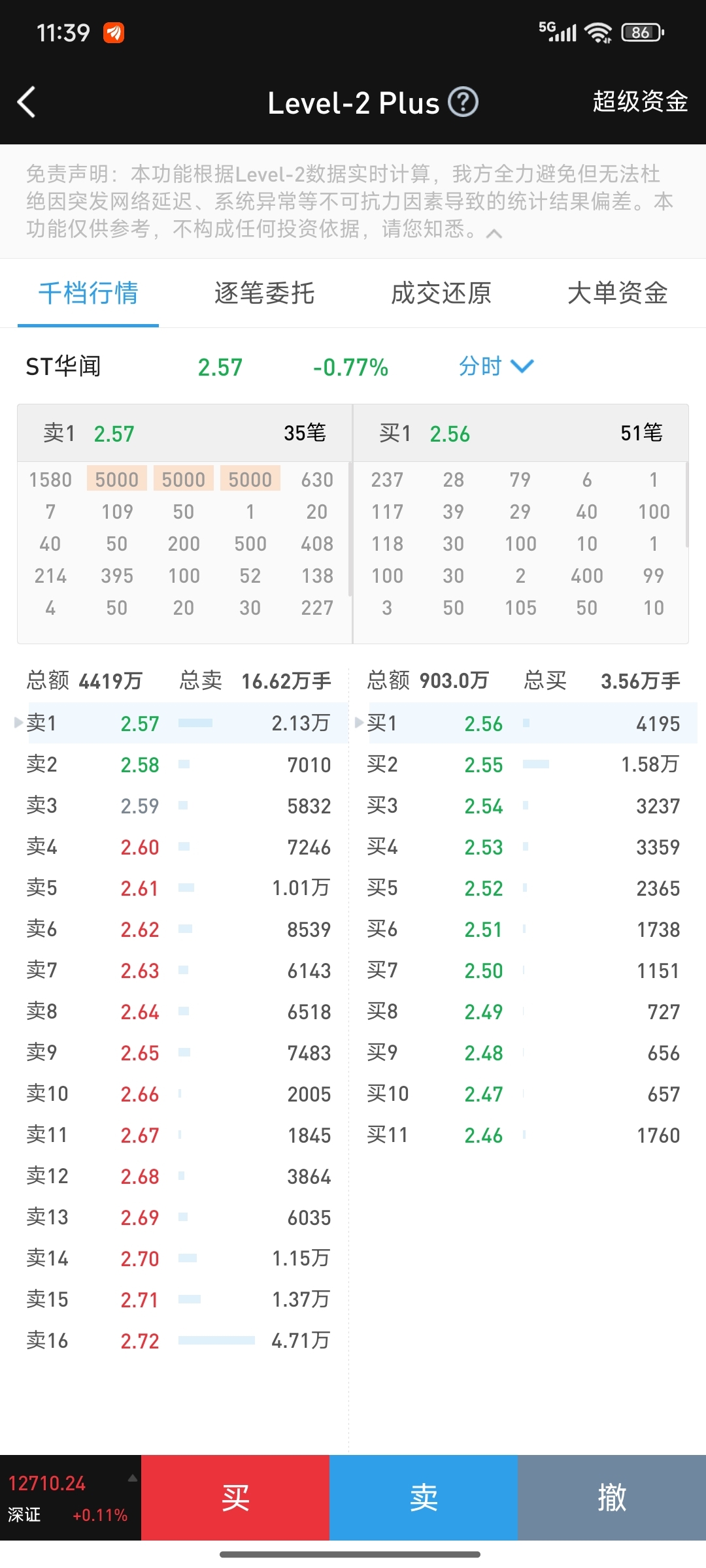
Task: Select 卖6 price 2.62 row
Action: click(178, 928)
